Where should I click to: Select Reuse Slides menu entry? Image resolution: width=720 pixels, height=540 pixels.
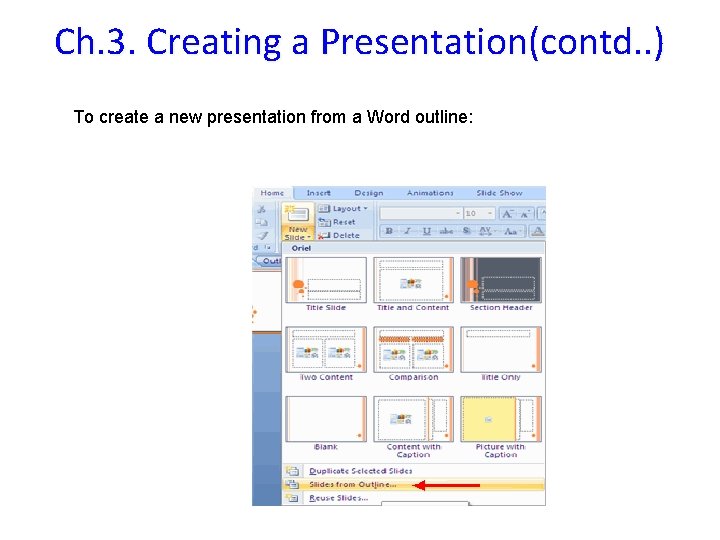(413, 498)
